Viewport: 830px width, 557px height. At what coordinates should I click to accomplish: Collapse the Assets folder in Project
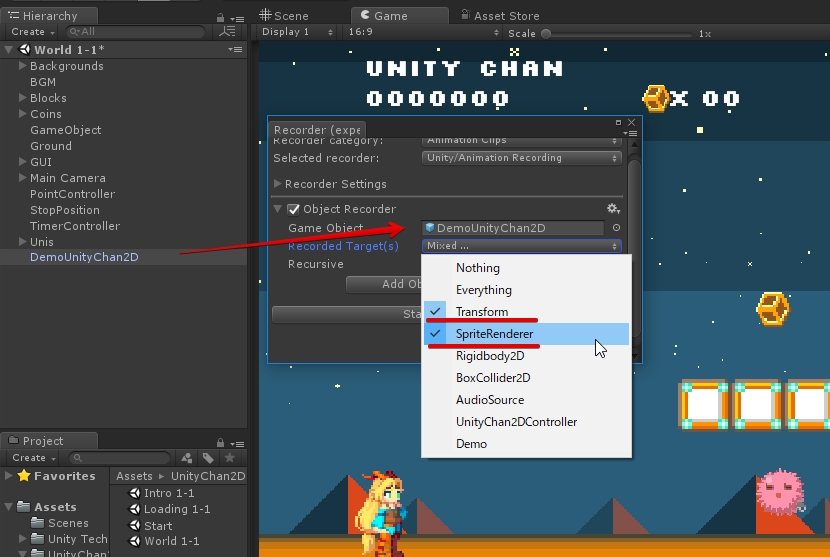pos(8,507)
